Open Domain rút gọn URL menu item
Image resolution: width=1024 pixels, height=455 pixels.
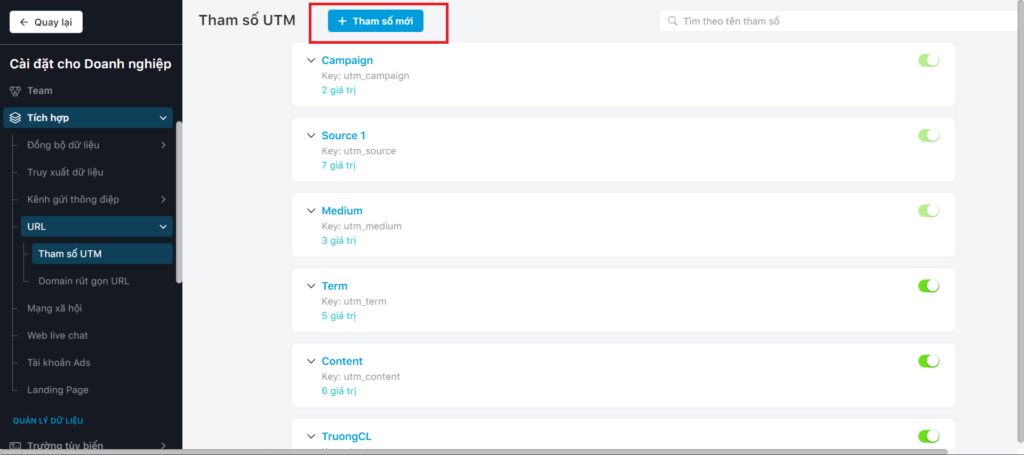pyautogui.click(x=83, y=281)
